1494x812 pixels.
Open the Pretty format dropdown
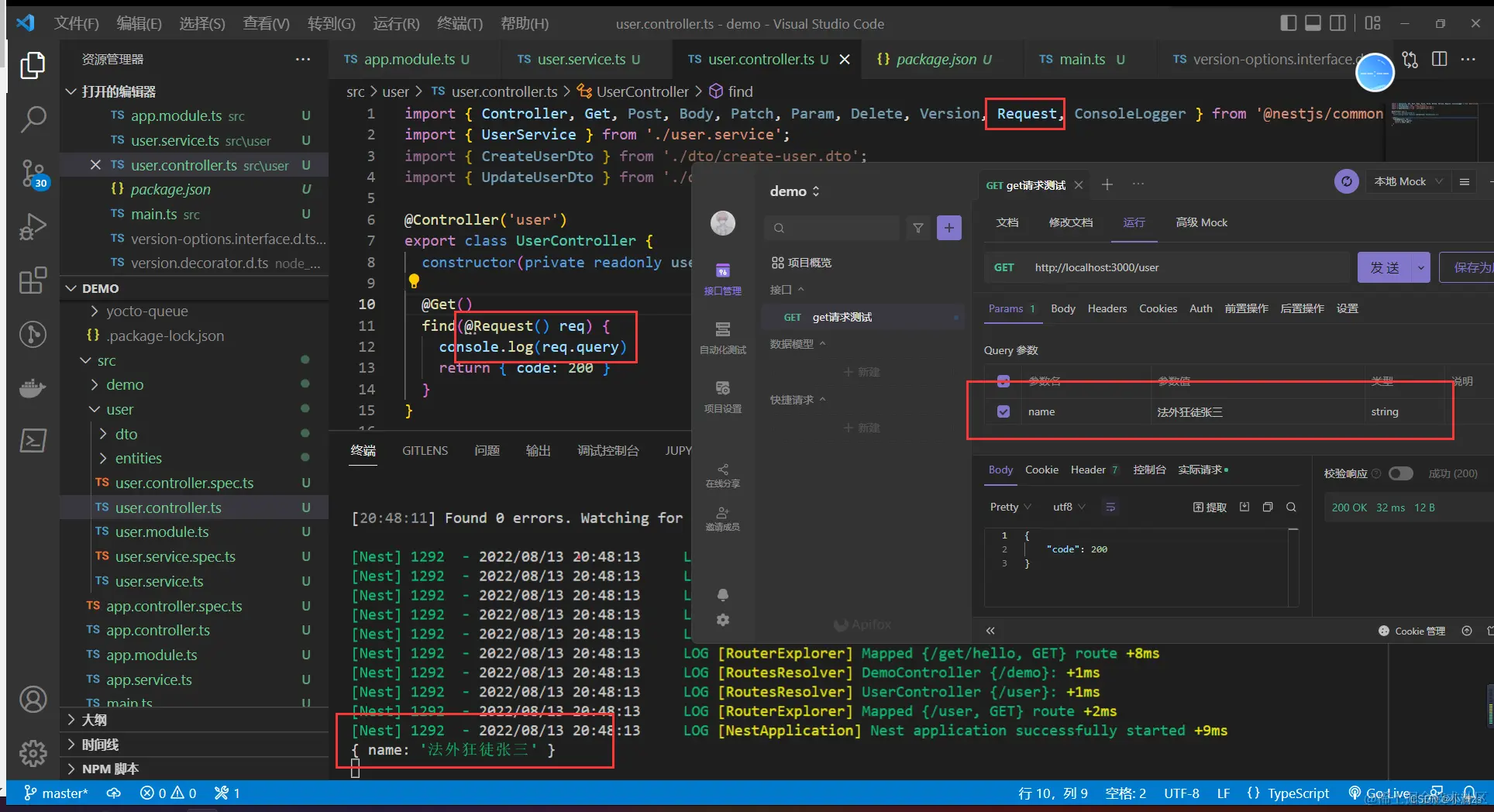(x=1010, y=507)
